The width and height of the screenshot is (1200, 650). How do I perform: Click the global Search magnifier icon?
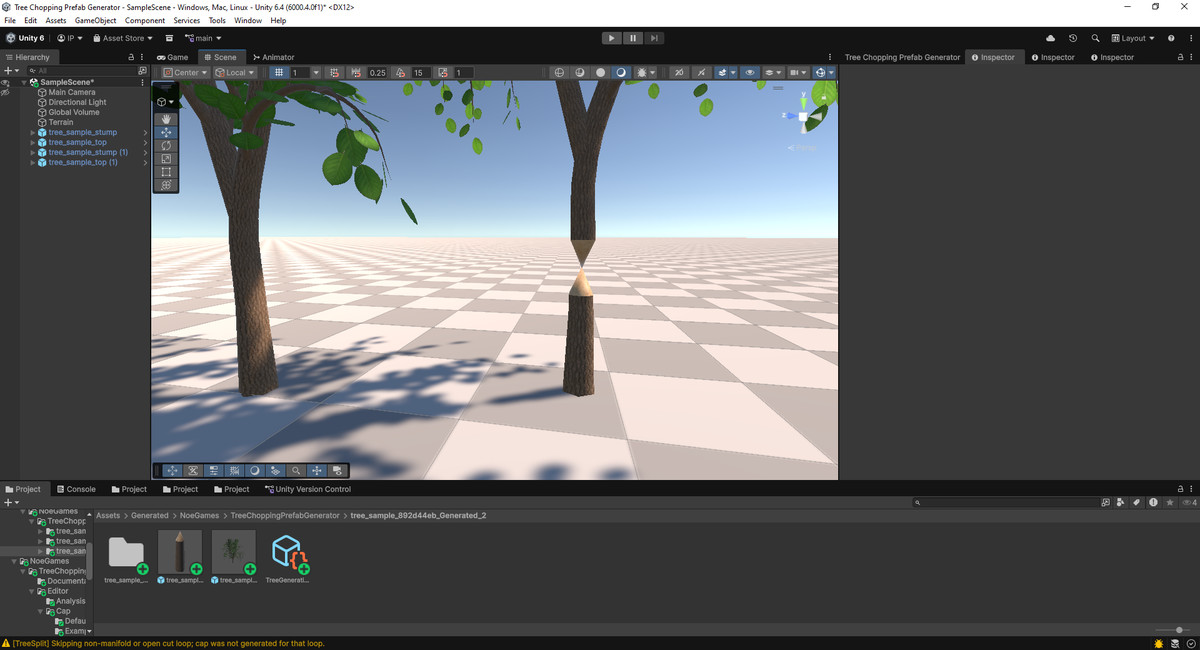coord(1096,38)
